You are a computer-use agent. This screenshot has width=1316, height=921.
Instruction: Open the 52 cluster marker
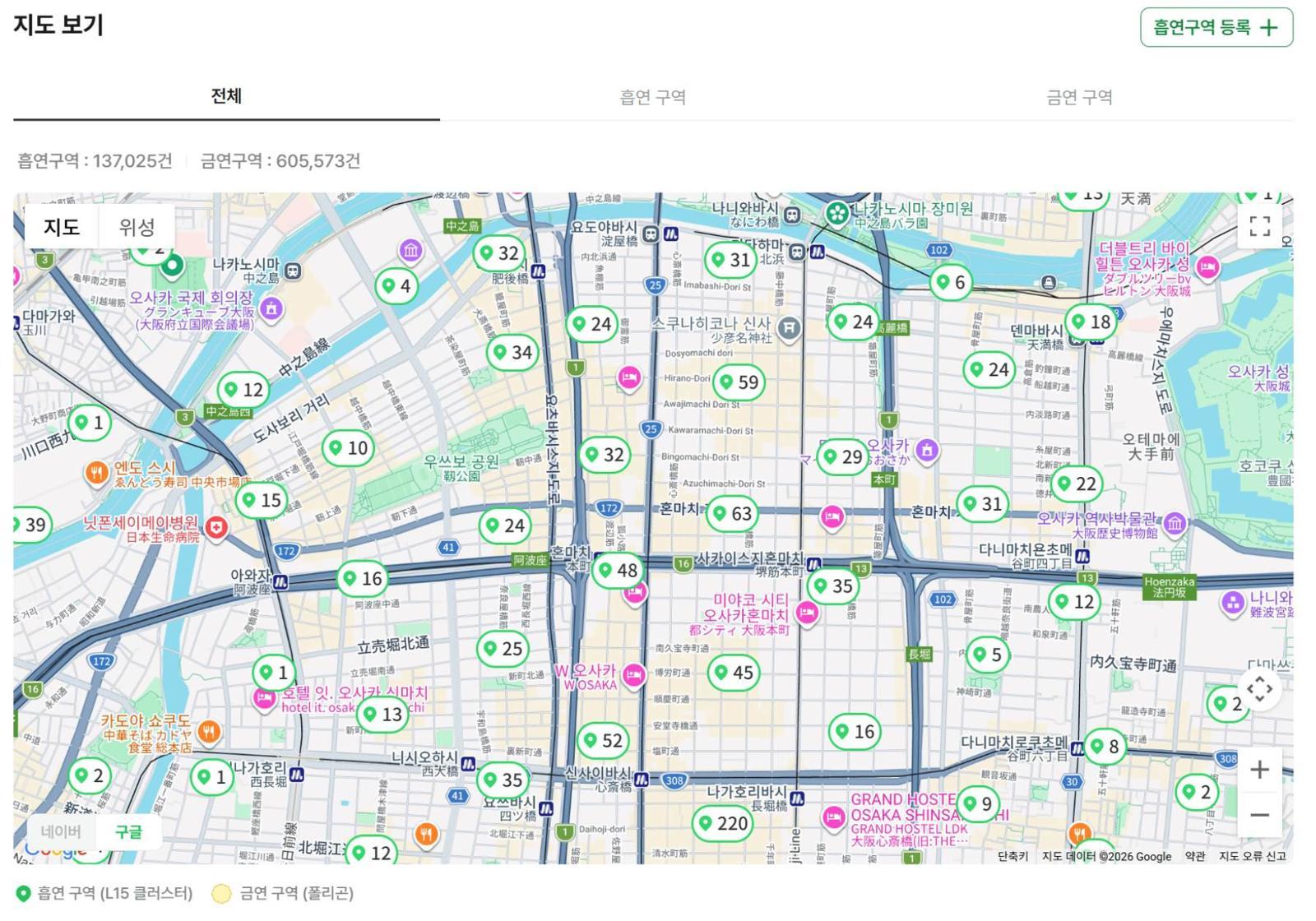click(x=602, y=741)
